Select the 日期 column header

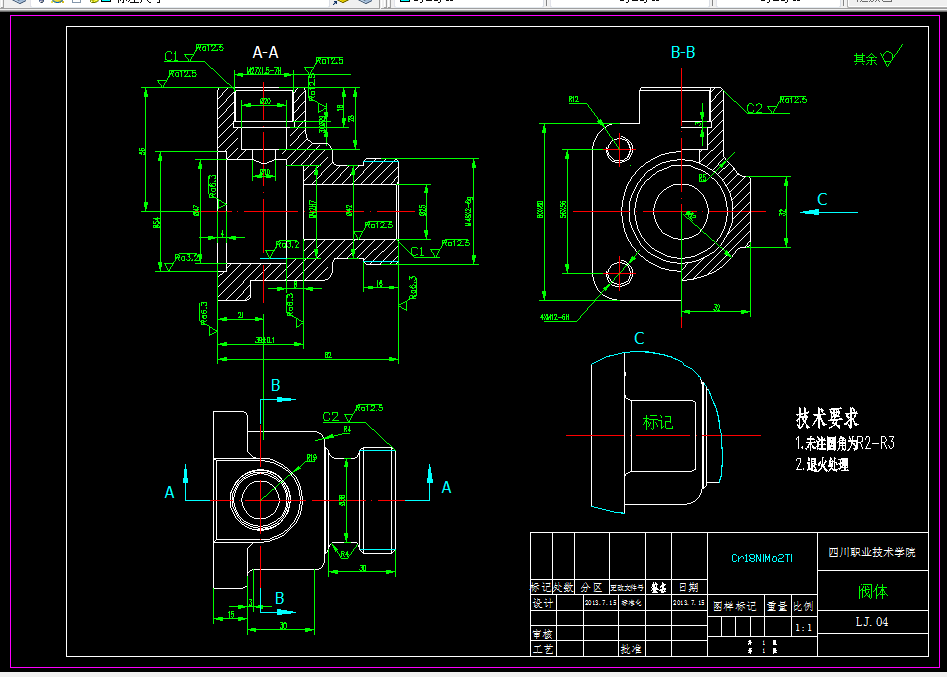[x=689, y=587]
